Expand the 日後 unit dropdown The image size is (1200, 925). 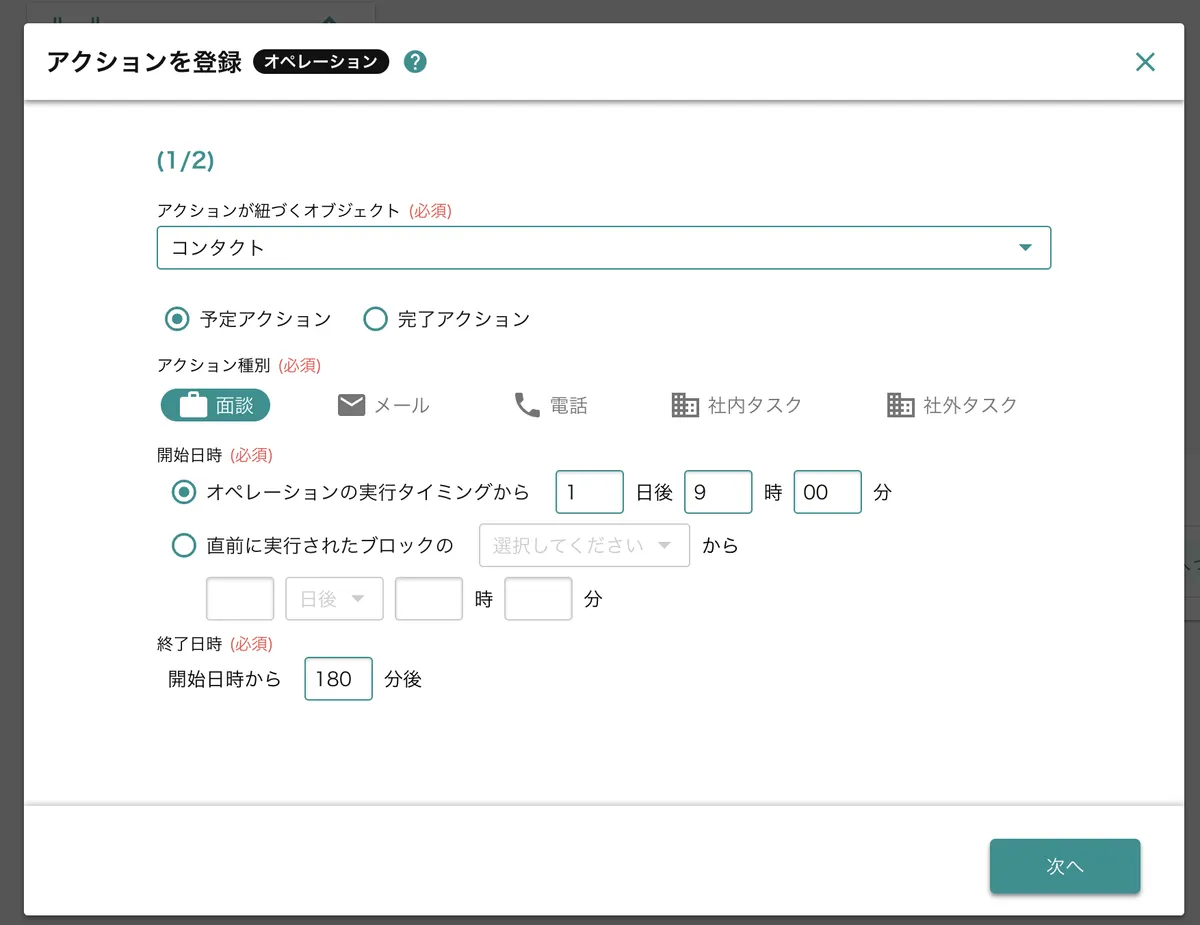(x=334, y=599)
